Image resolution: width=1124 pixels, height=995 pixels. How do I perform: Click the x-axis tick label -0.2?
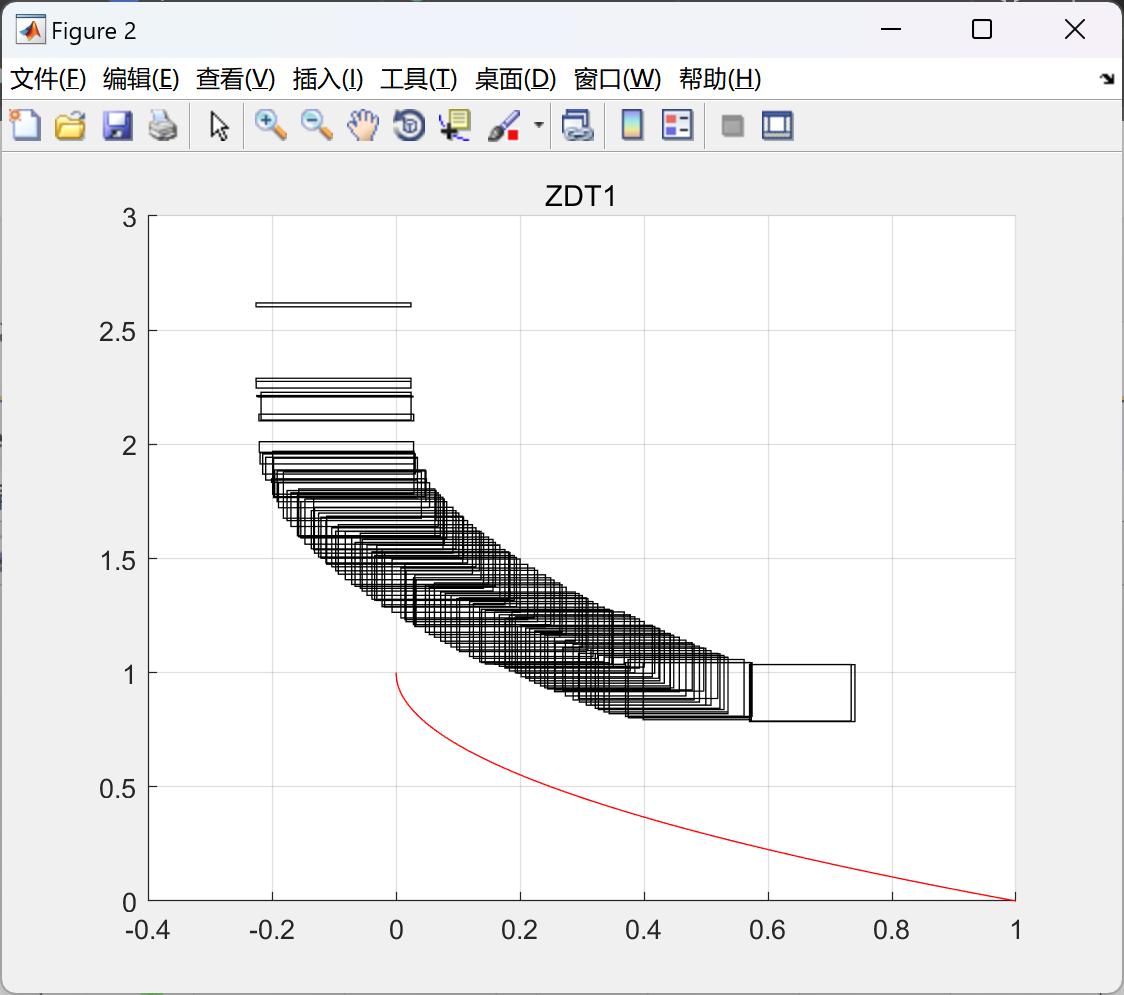tap(272, 930)
